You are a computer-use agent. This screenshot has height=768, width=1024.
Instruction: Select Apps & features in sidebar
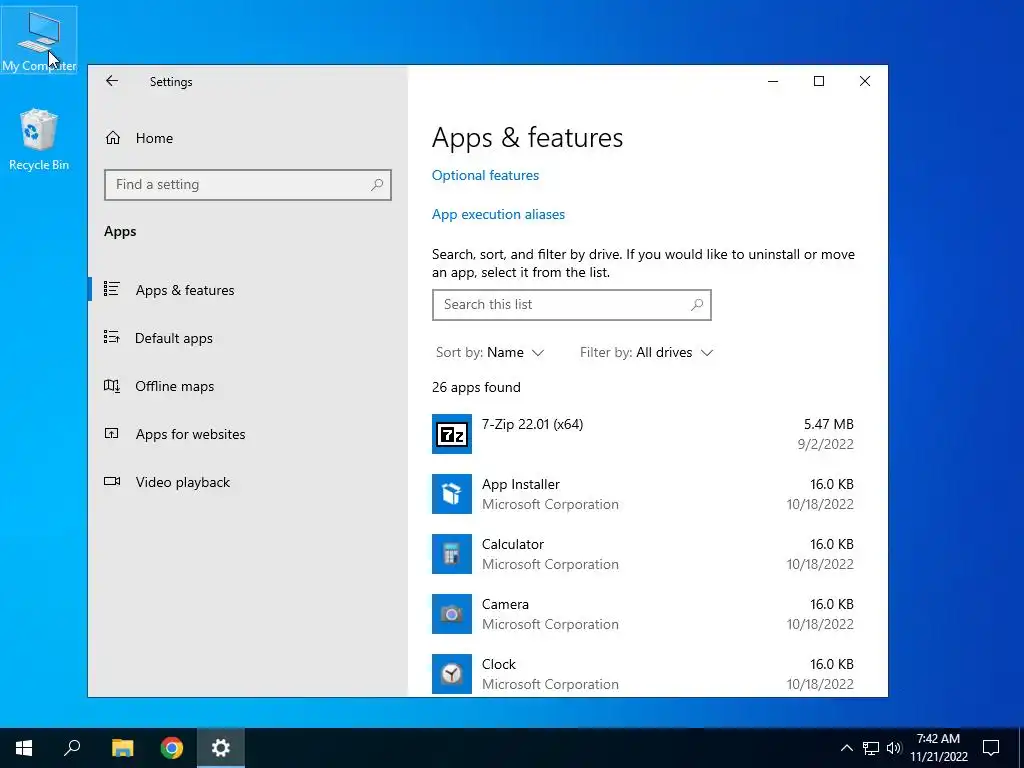pos(248,290)
